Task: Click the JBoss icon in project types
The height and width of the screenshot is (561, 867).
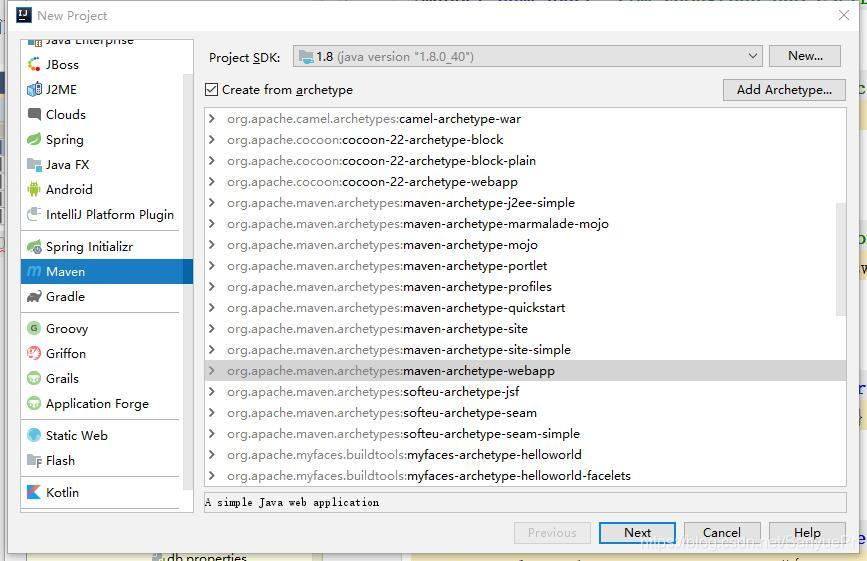Action: pyautogui.click(x=34, y=65)
